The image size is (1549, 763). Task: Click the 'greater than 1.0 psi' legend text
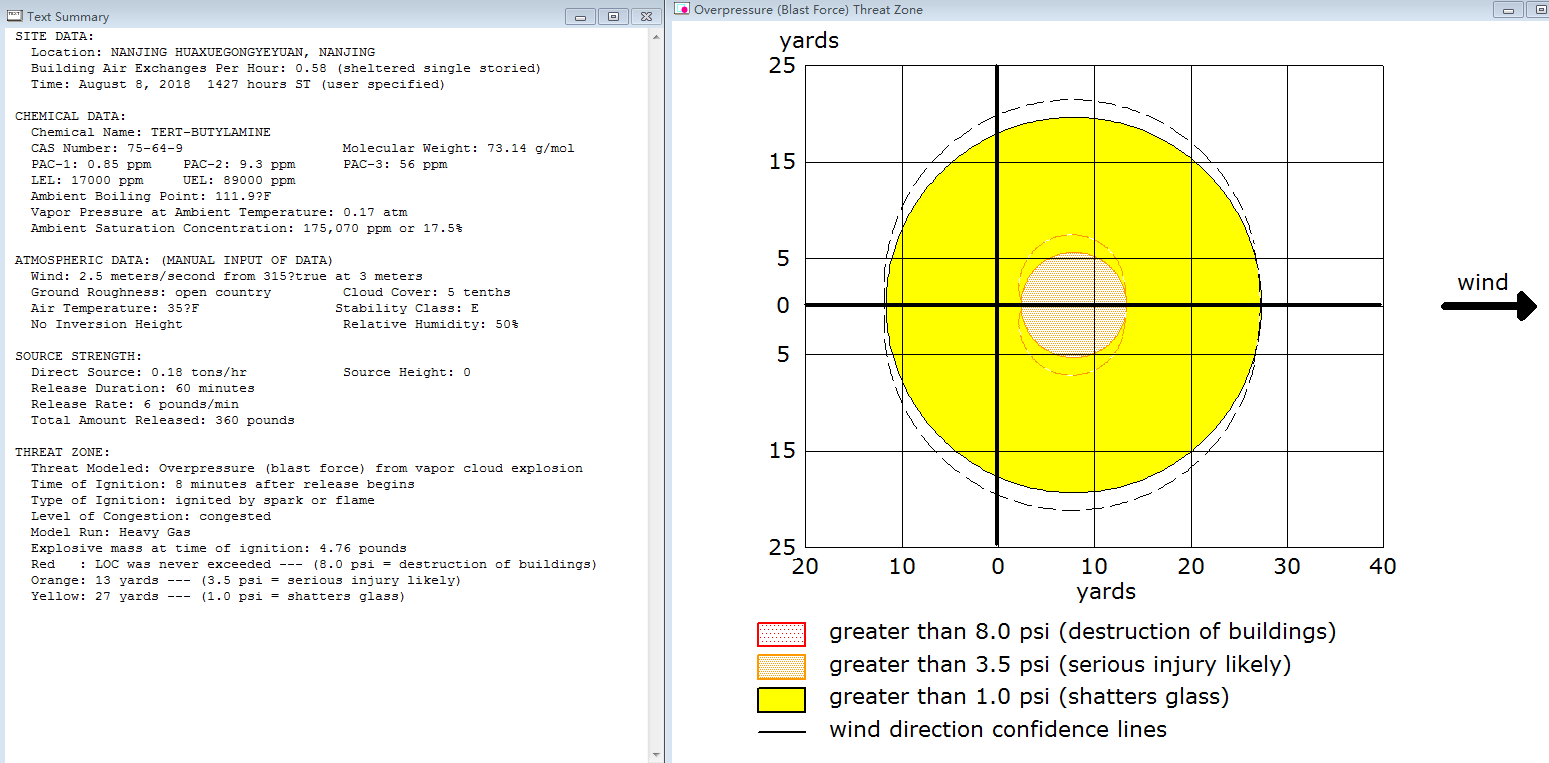(1029, 697)
